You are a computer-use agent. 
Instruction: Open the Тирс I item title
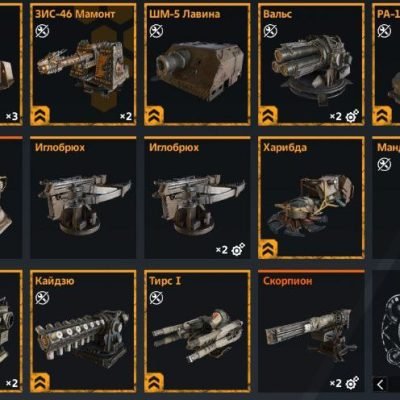165,281
